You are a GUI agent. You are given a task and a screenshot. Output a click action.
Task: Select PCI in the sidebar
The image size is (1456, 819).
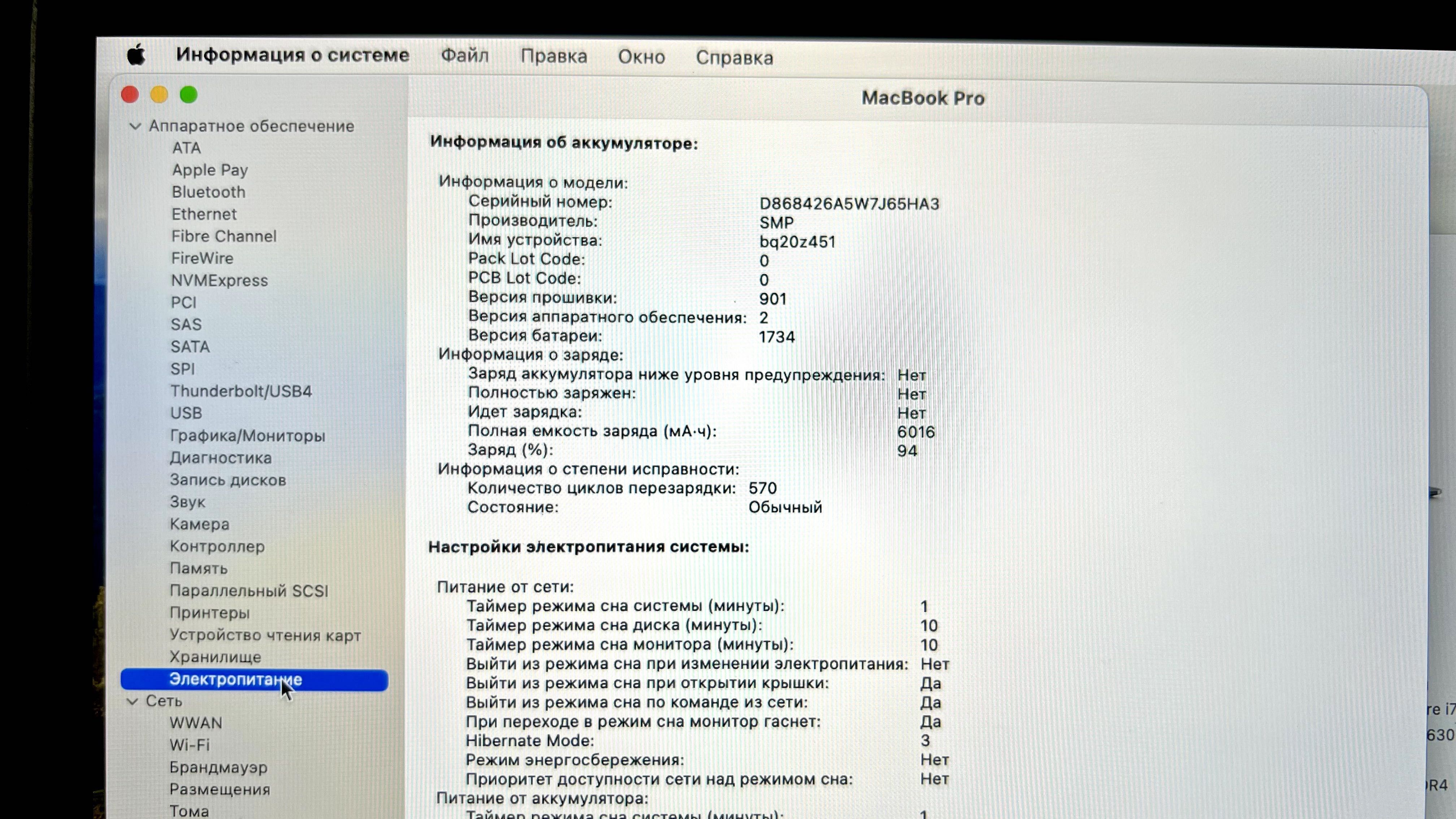pos(184,302)
